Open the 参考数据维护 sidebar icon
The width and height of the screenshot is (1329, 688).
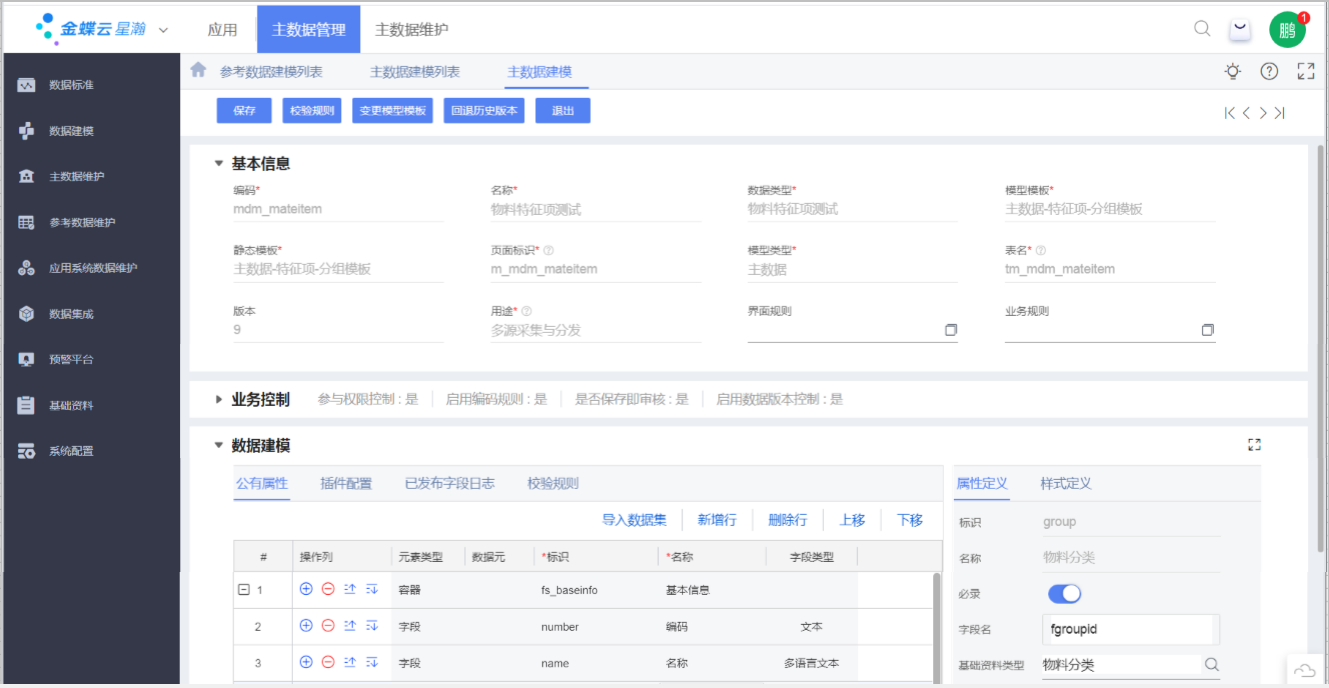[27, 222]
